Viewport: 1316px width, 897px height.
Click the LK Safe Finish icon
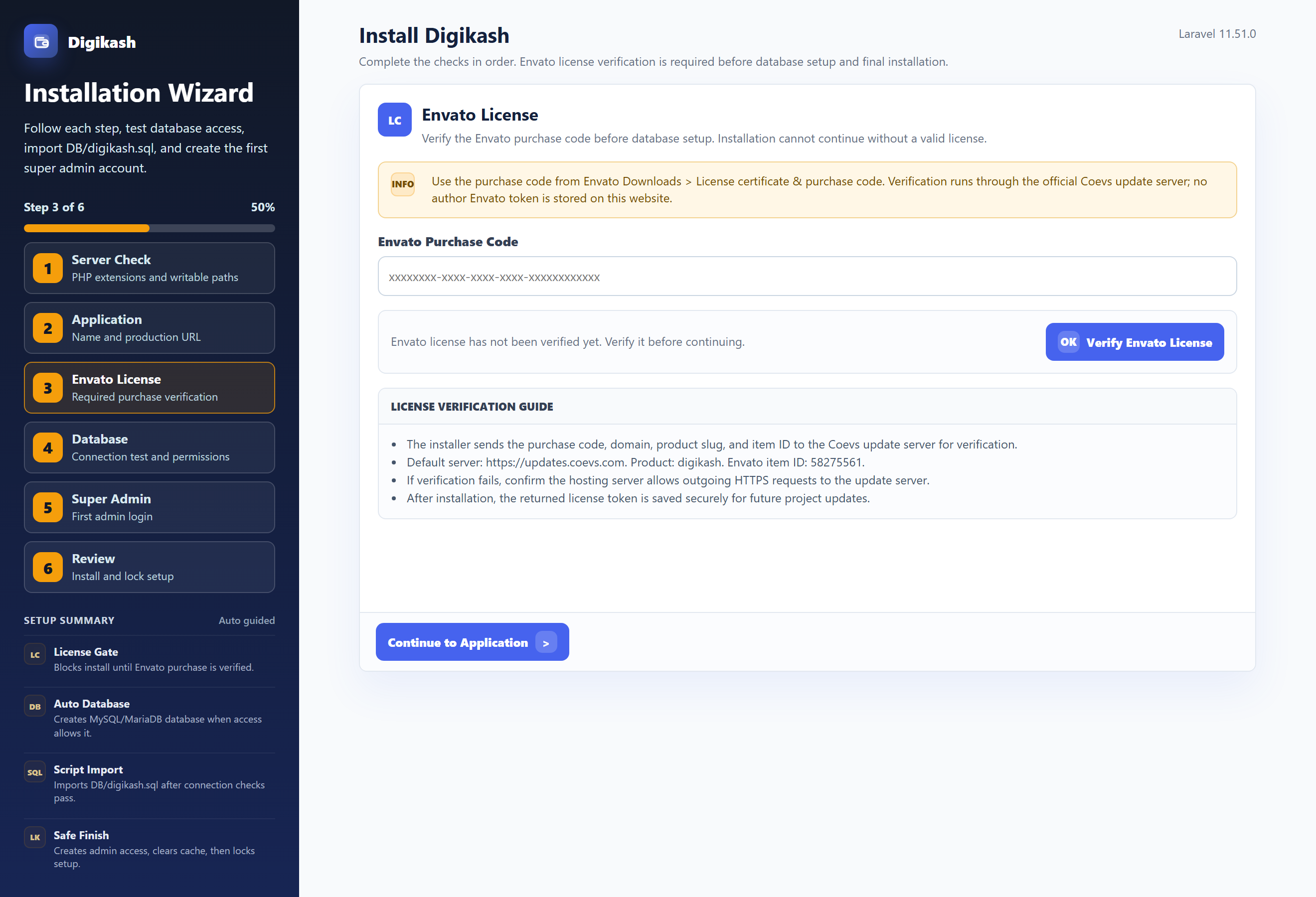35,838
